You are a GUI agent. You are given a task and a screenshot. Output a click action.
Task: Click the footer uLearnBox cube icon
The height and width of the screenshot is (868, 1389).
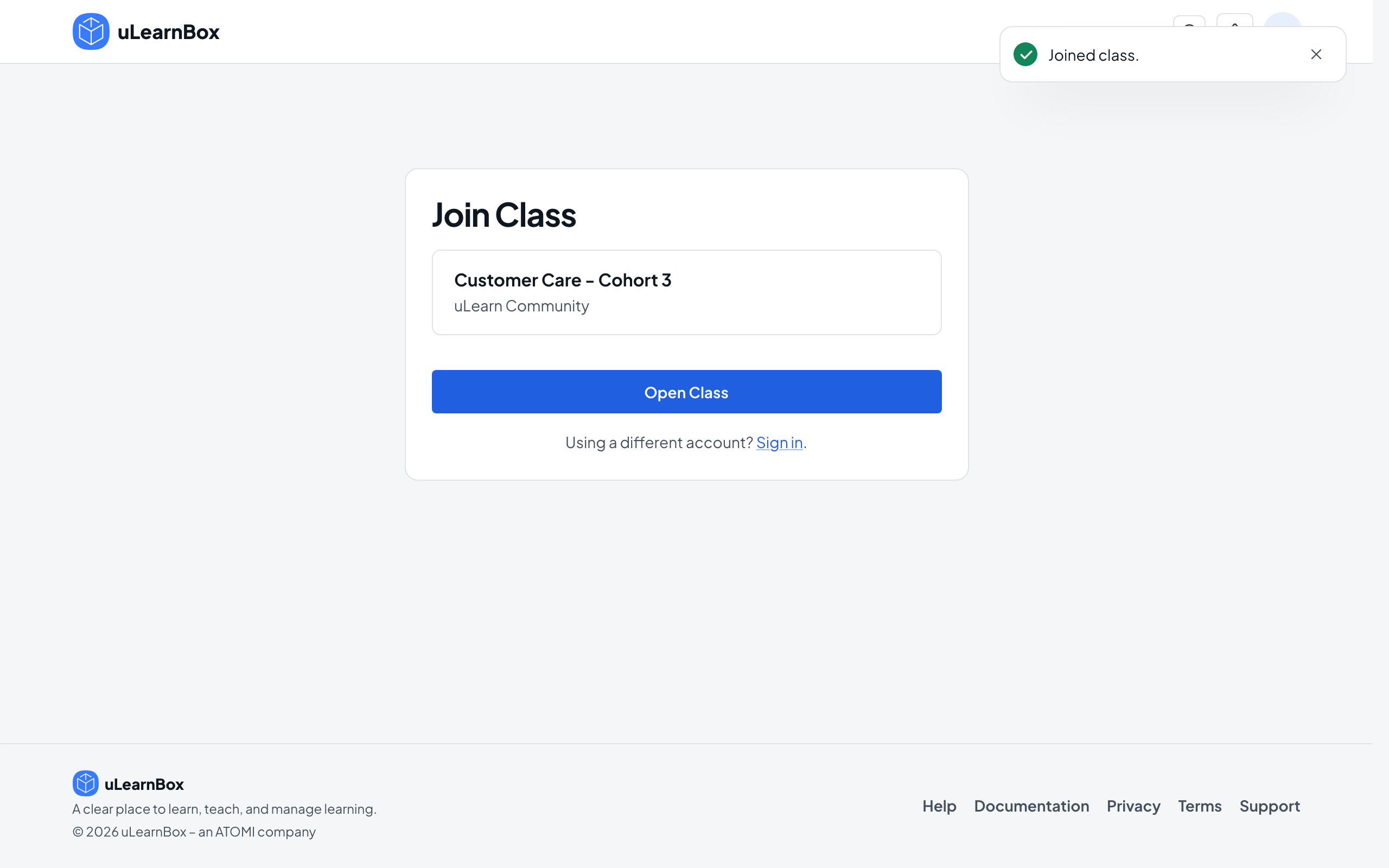coord(86,783)
